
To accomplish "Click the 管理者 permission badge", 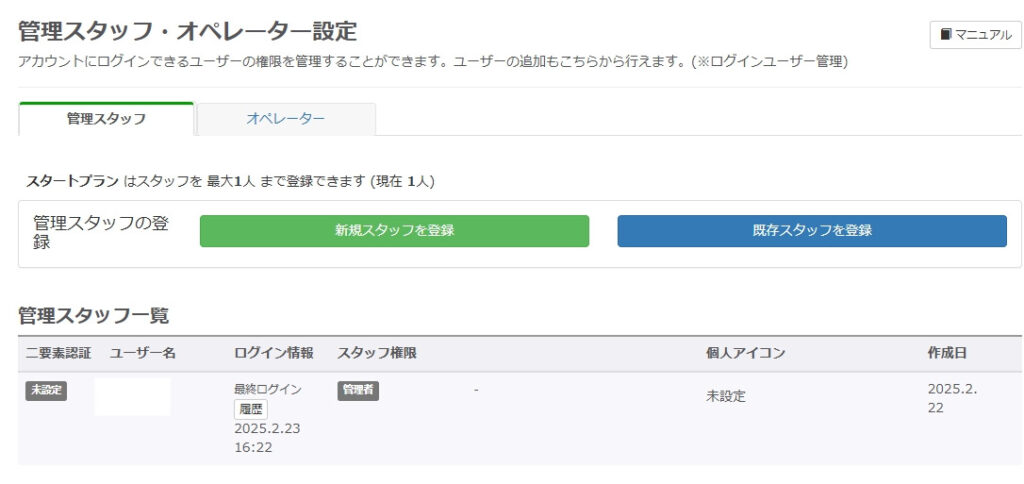I will [x=358, y=391].
